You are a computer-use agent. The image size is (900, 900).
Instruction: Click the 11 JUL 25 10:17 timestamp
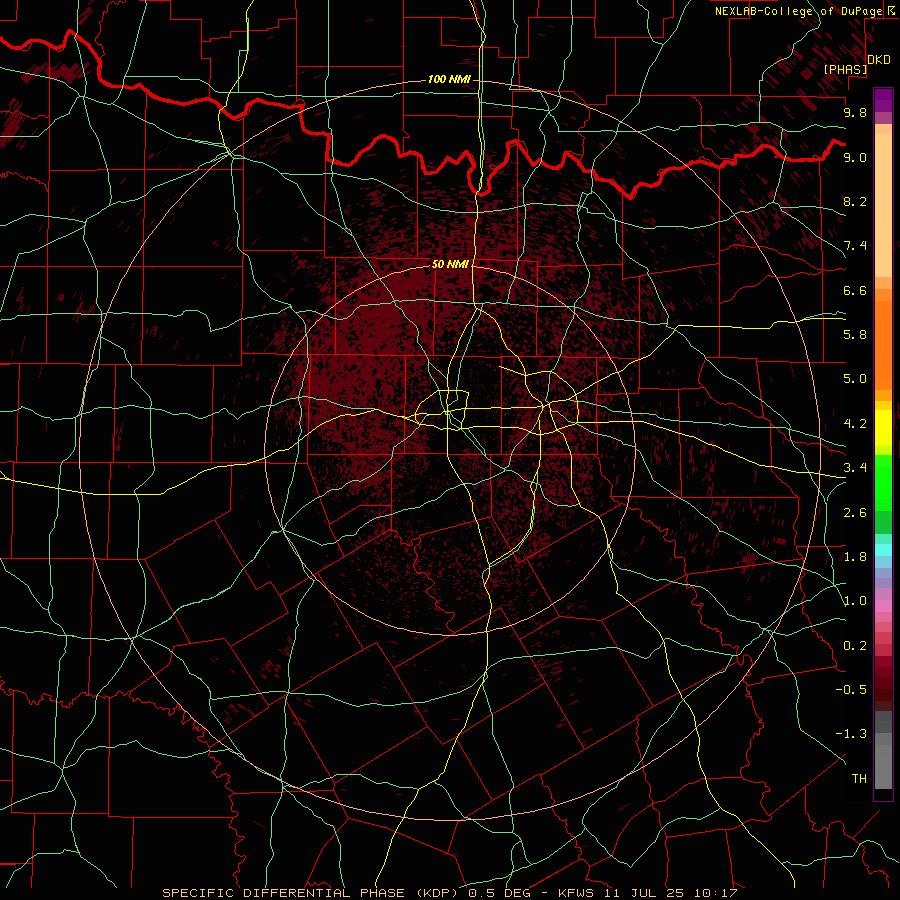tap(670, 893)
